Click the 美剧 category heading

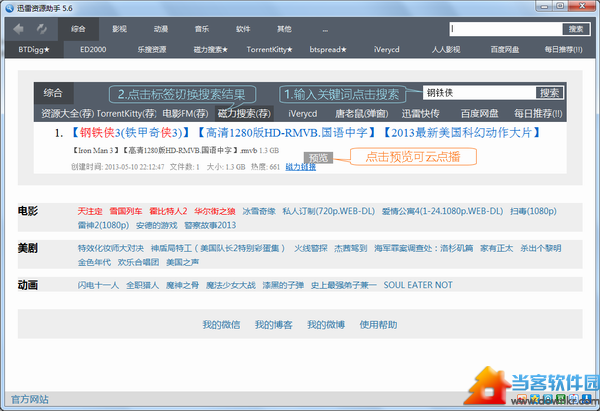point(28,248)
